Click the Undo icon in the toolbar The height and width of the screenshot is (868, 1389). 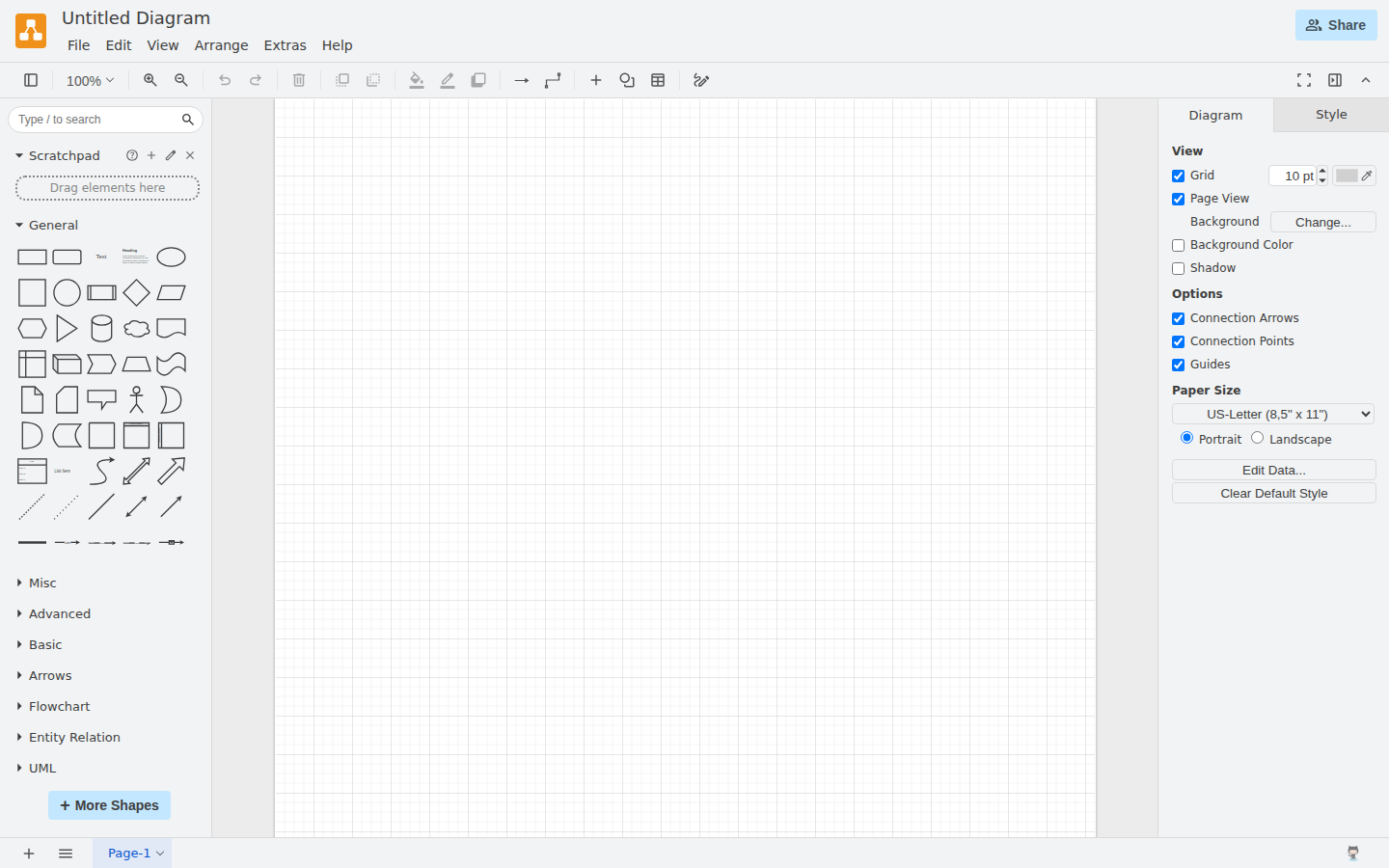point(225,80)
